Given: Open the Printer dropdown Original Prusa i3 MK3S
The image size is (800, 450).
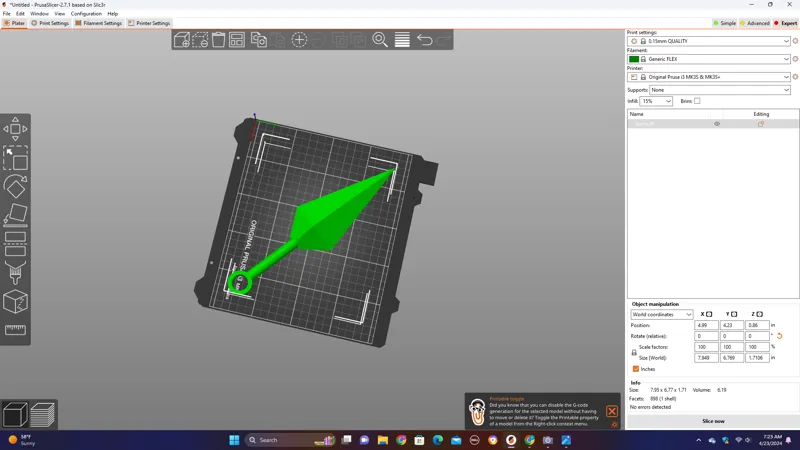Looking at the screenshot, I should [x=709, y=77].
